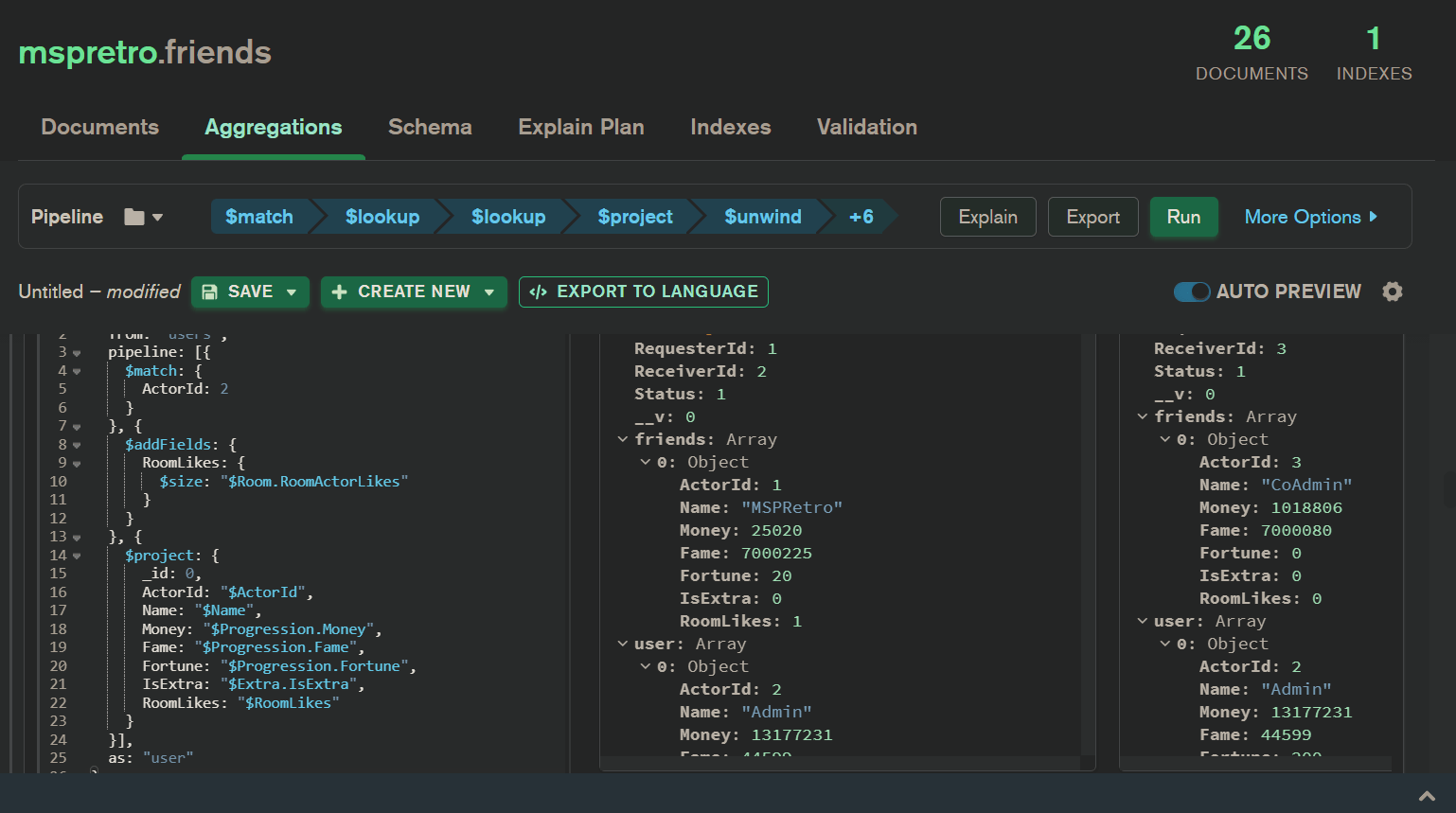Image resolution: width=1456 pixels, height=813 pixels.
Task: Click the "$Room.RoomActorLikes" string in the editor
Action: coord(314,482)
